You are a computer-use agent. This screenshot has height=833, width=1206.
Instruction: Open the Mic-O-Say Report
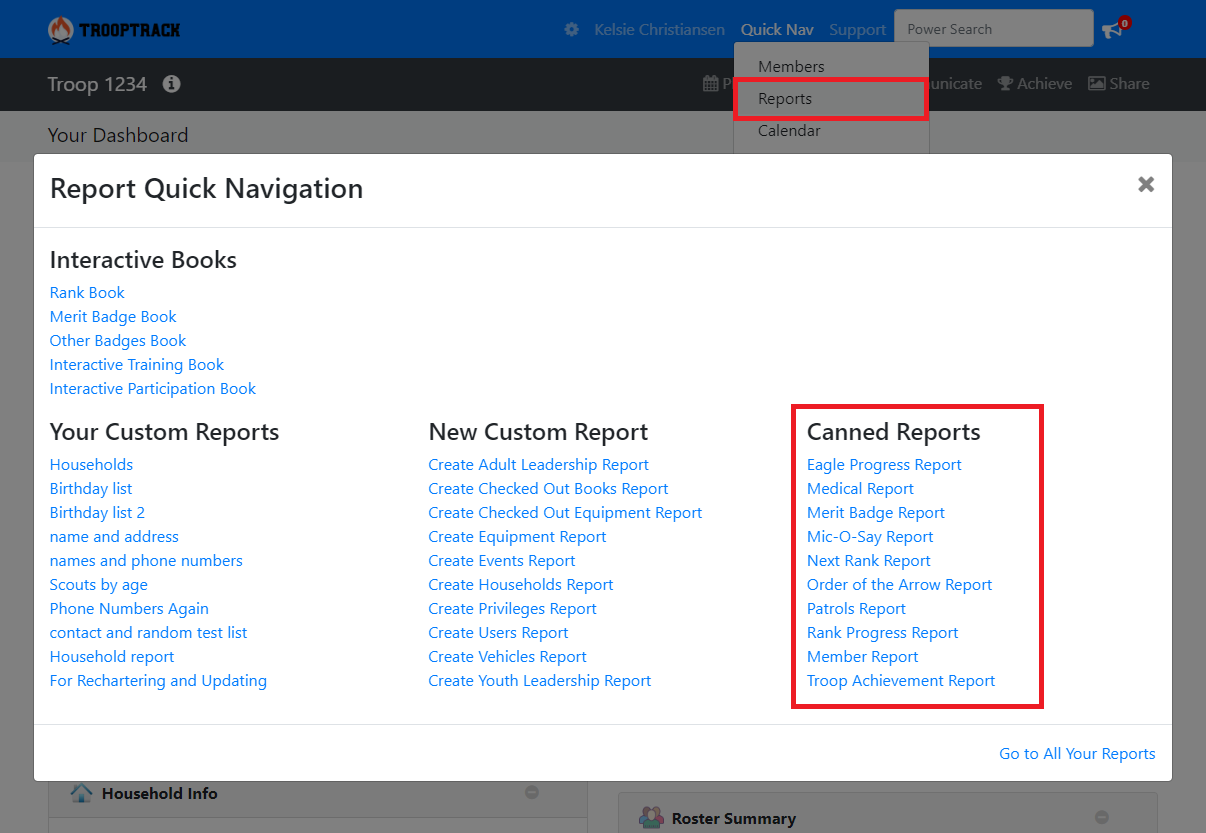(870, 537)
